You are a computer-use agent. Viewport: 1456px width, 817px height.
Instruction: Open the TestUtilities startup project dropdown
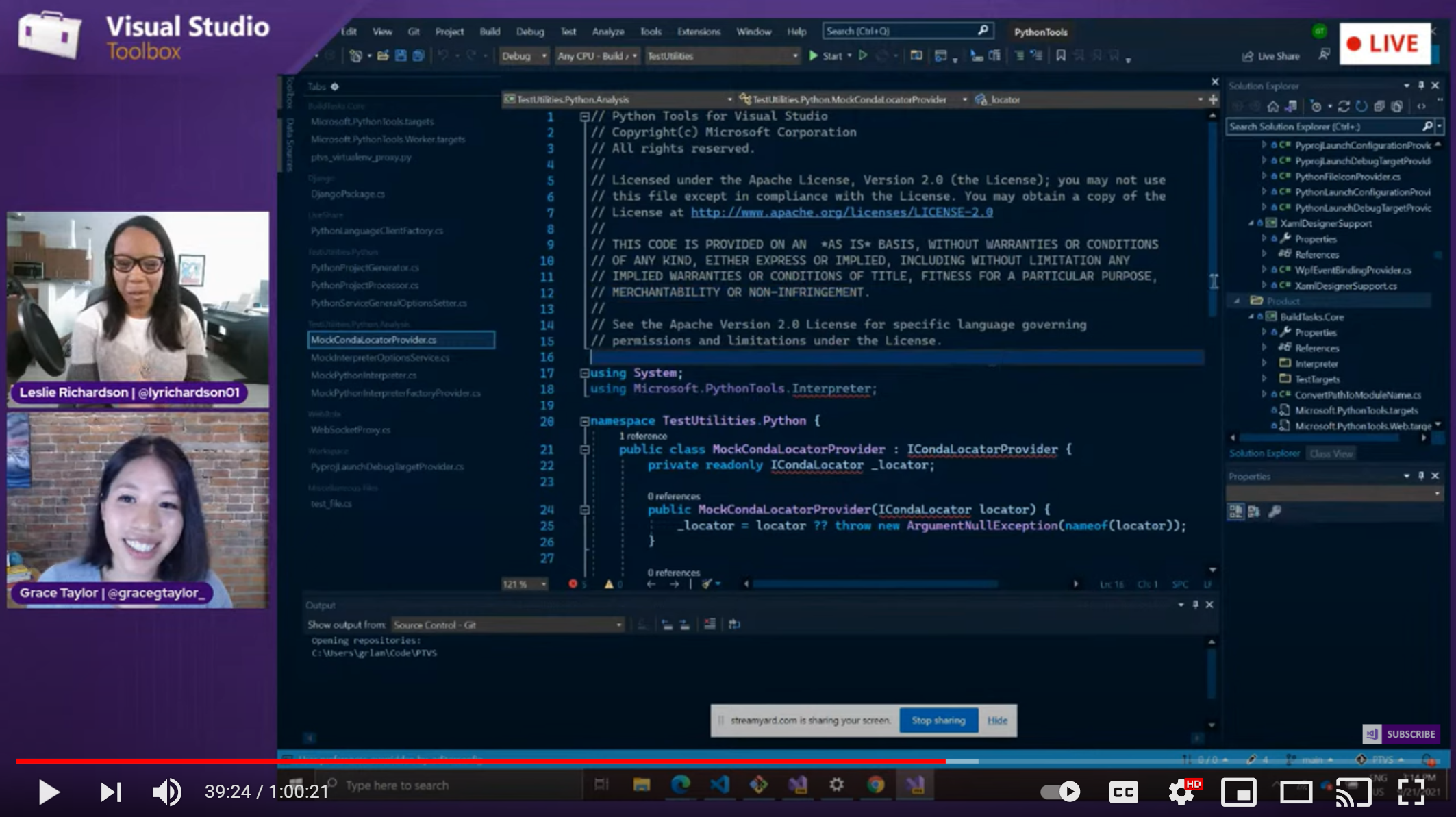pos(722,56)
